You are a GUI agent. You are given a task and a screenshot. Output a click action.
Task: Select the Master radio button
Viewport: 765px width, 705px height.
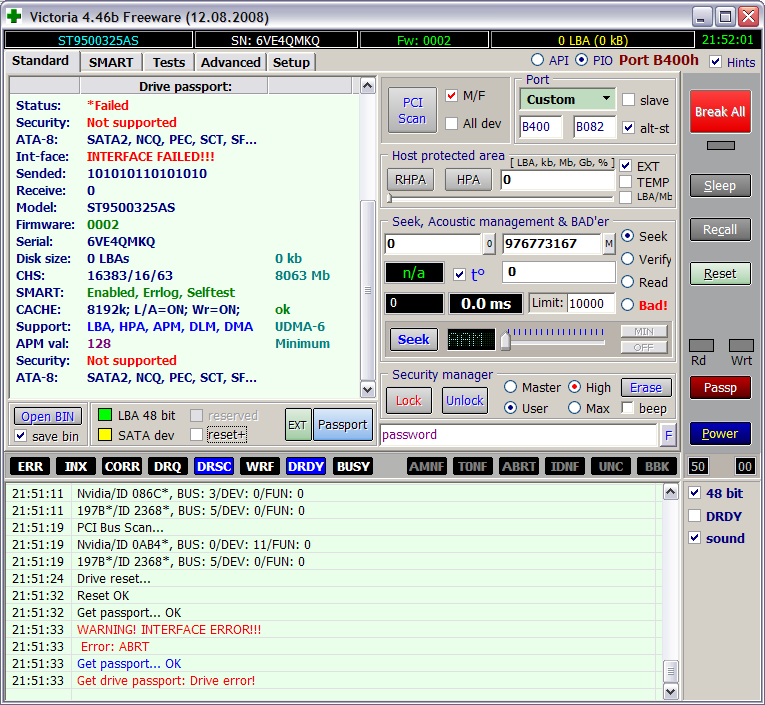(510, 387)
